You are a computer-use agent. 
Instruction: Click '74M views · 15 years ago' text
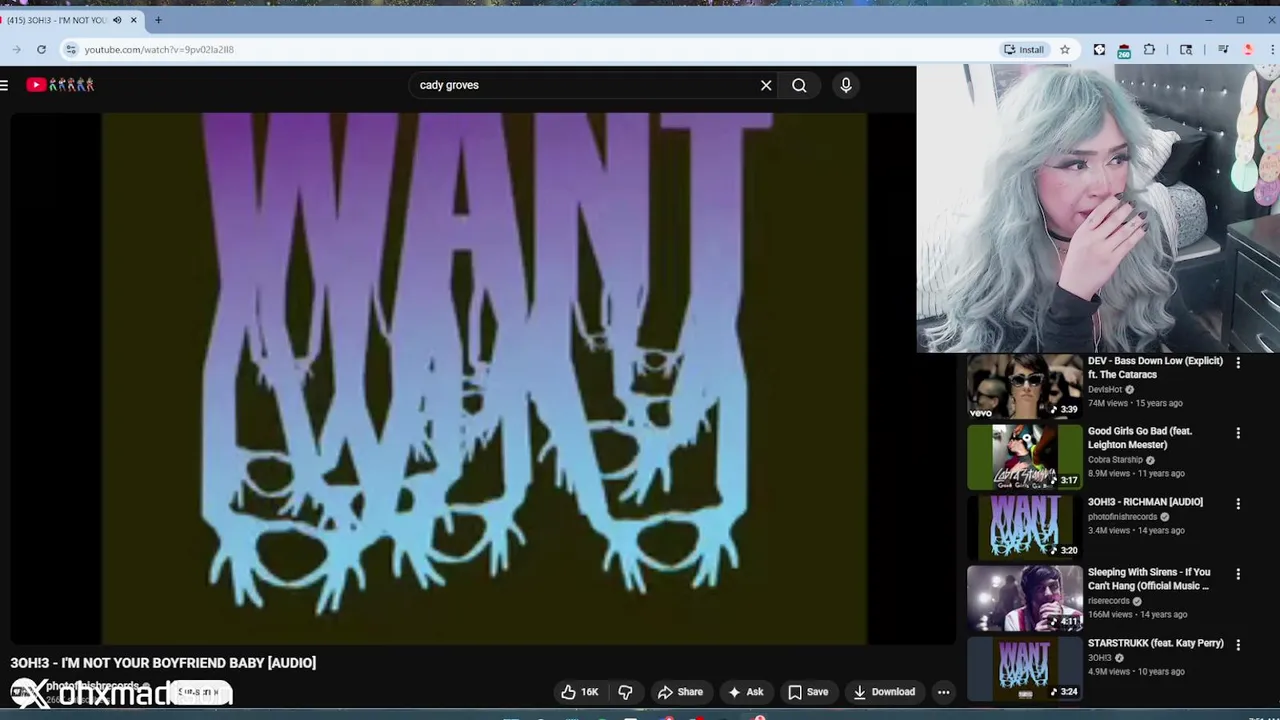pyautogui.click(x=1135, y=403)
